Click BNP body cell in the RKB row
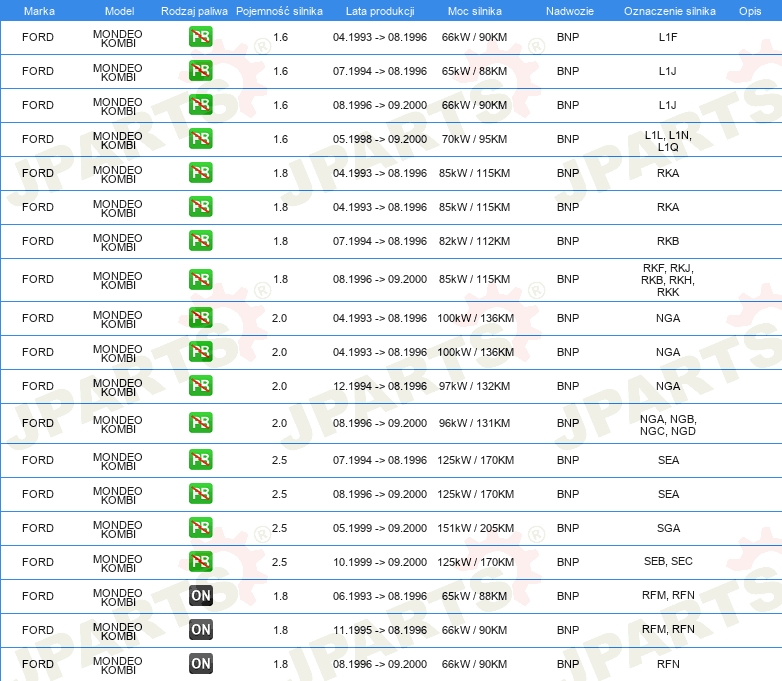Image resolution: width=782 pixels, height=681 pixels. 568,241
